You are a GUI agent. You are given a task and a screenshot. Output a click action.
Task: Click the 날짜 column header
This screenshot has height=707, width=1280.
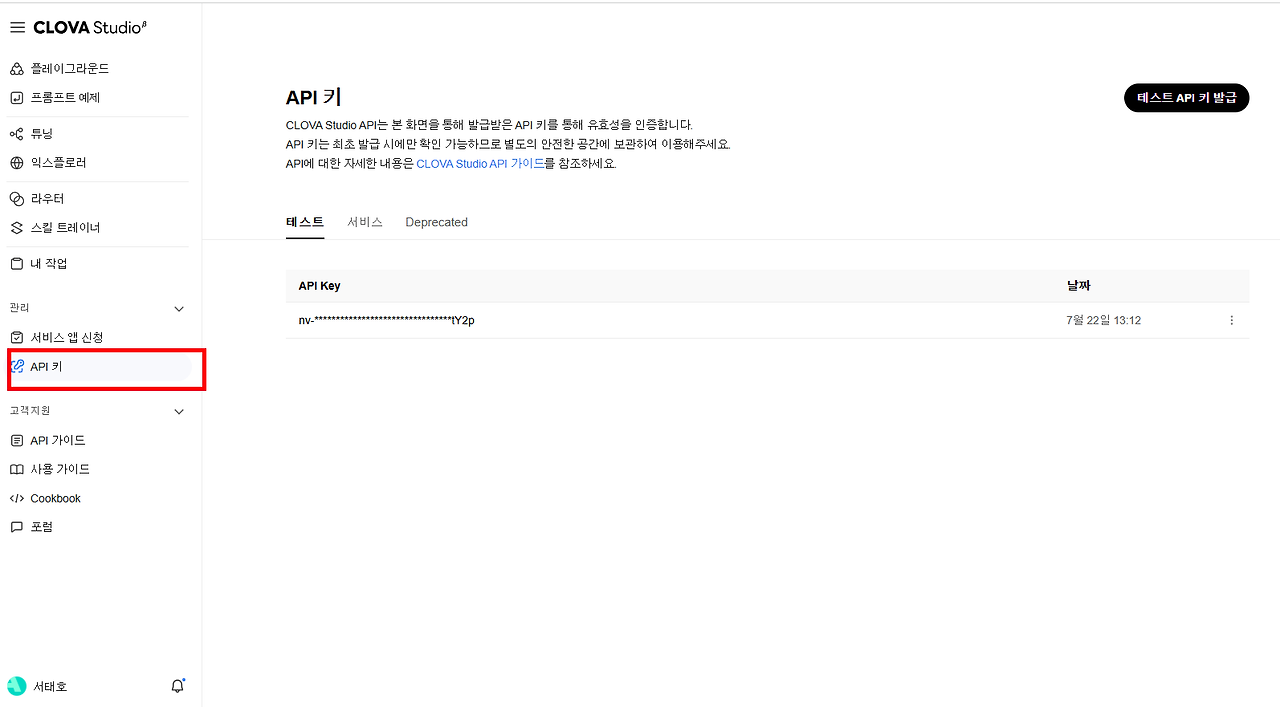(1078, 286)
